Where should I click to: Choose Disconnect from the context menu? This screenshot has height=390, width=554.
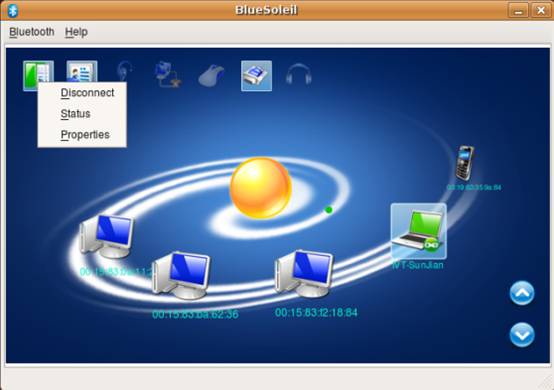pos(87,93)
